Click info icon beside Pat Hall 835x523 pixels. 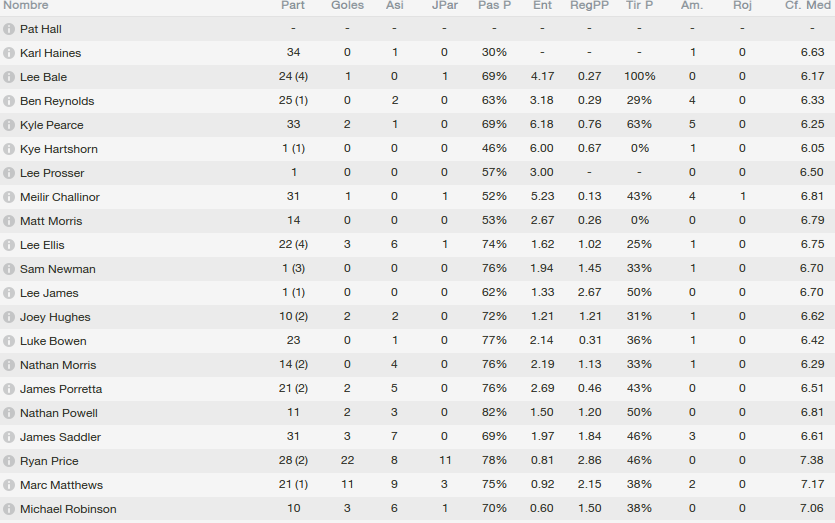pos(9,29)
